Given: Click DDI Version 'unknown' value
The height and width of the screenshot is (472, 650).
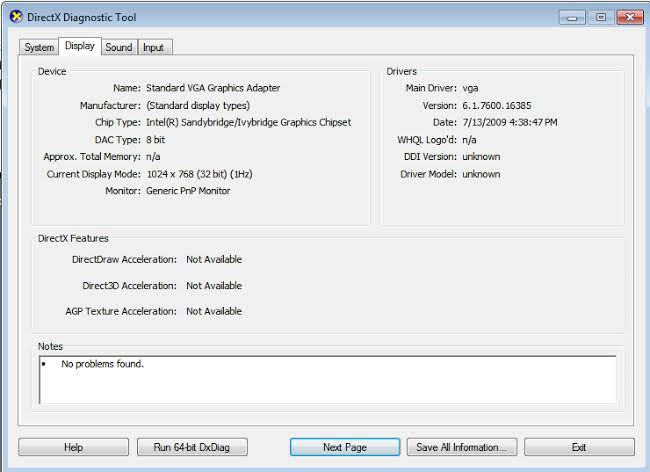Looking at the screenshot, I should (481, 157).
